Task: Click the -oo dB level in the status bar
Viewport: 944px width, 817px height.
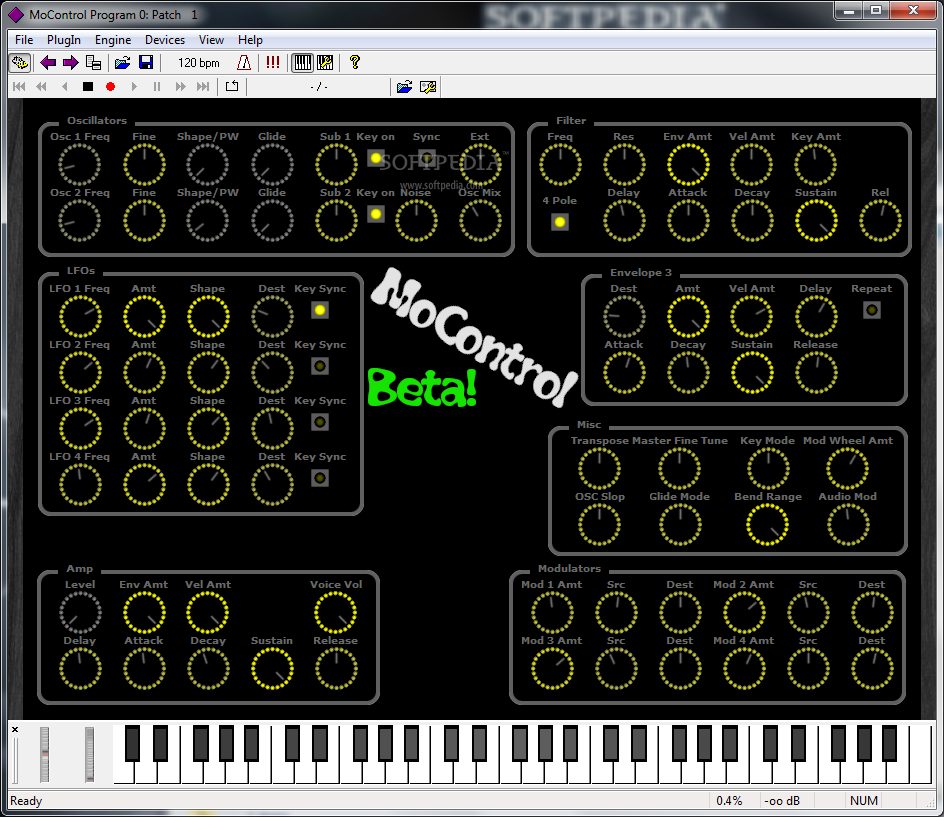Action: coord(782,801)
